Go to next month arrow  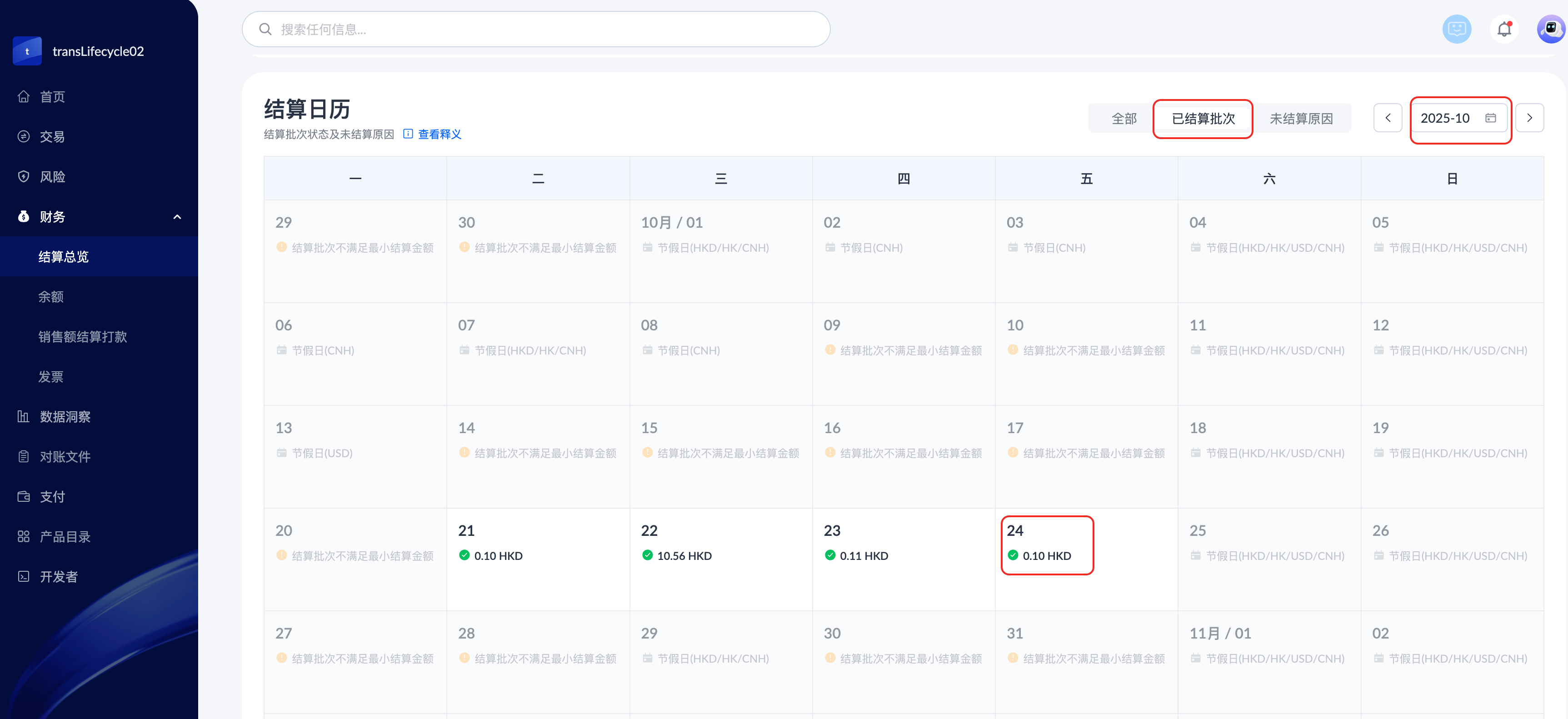click(1529, 118)
